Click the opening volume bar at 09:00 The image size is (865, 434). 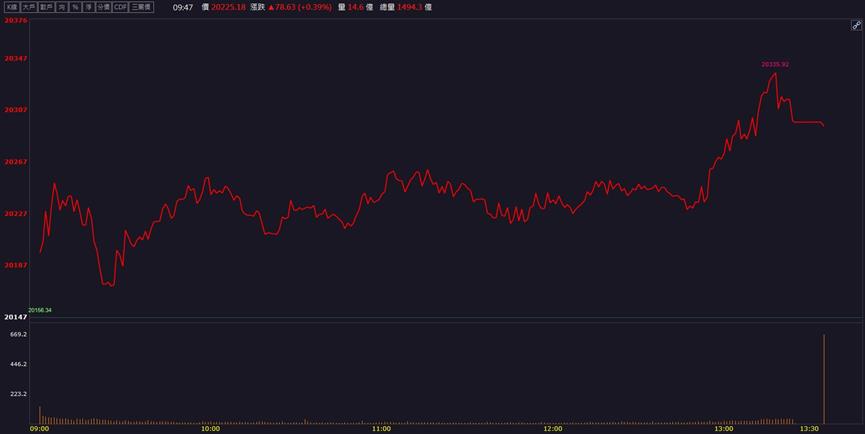click(x=40, y=415)
